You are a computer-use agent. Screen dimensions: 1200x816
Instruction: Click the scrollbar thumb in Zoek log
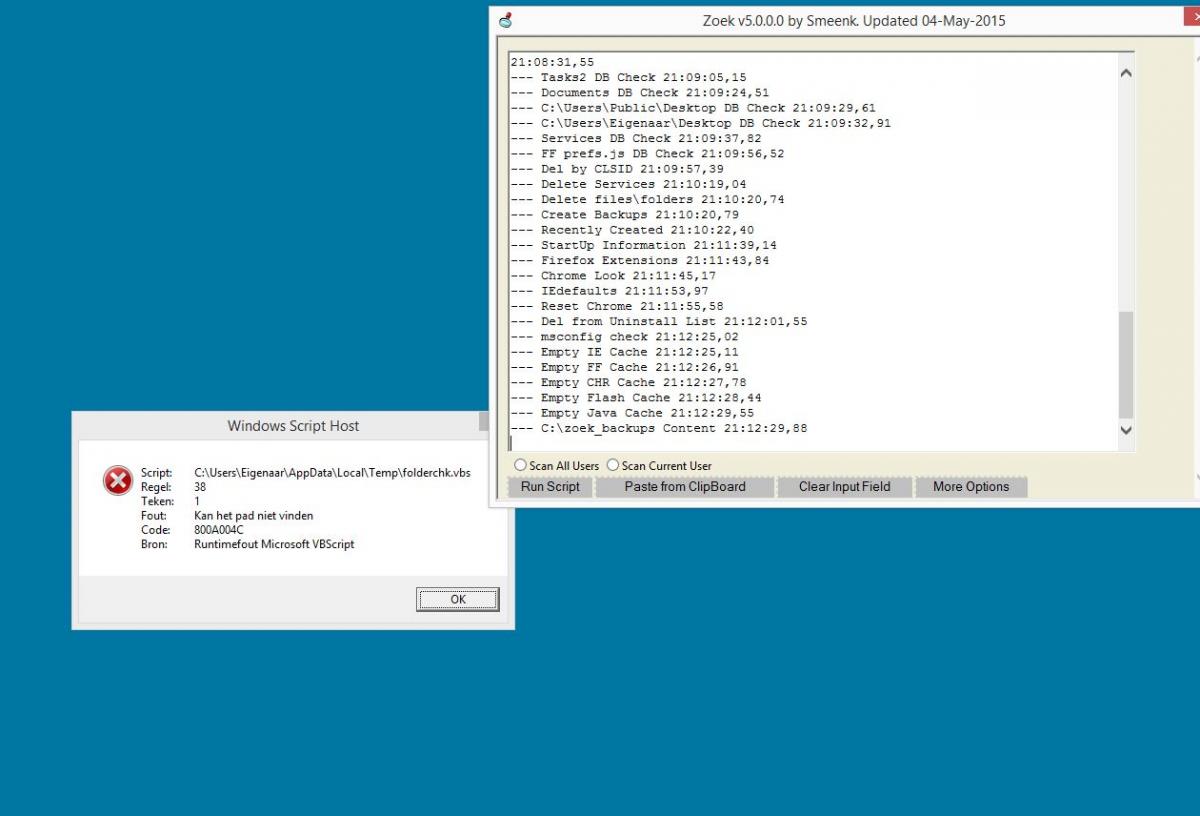tap(1126, 365)
